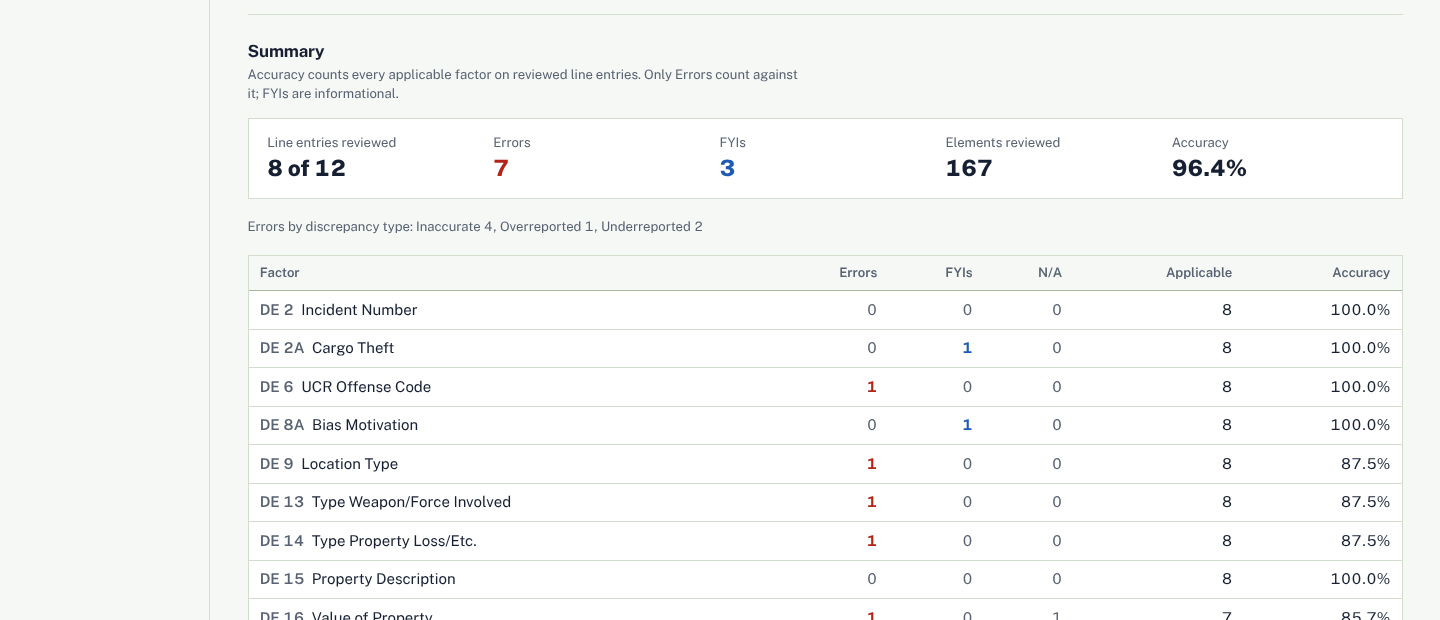Click error count 1 for Type Weapon/Force Involved

click(x=871, y=502)
